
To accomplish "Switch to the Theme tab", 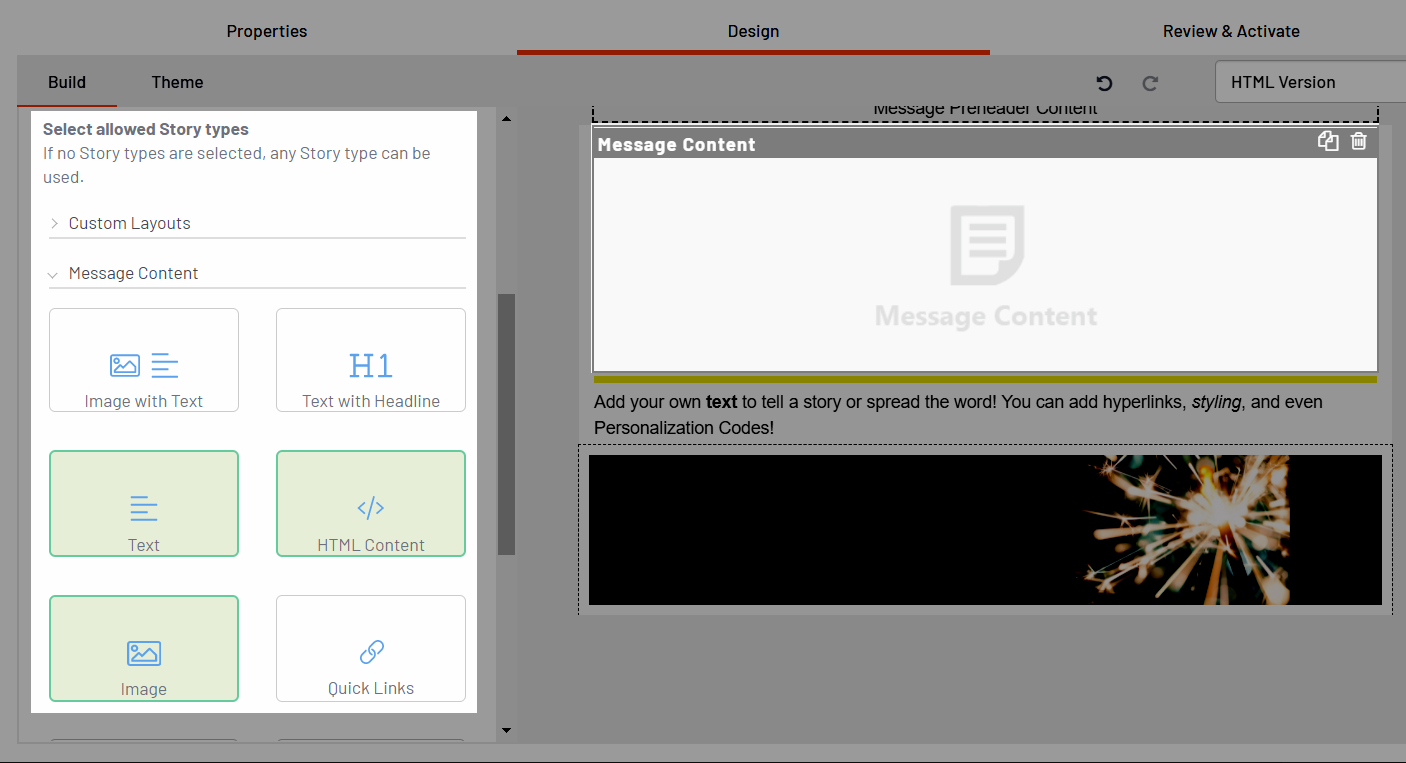I will pos(177,82).
